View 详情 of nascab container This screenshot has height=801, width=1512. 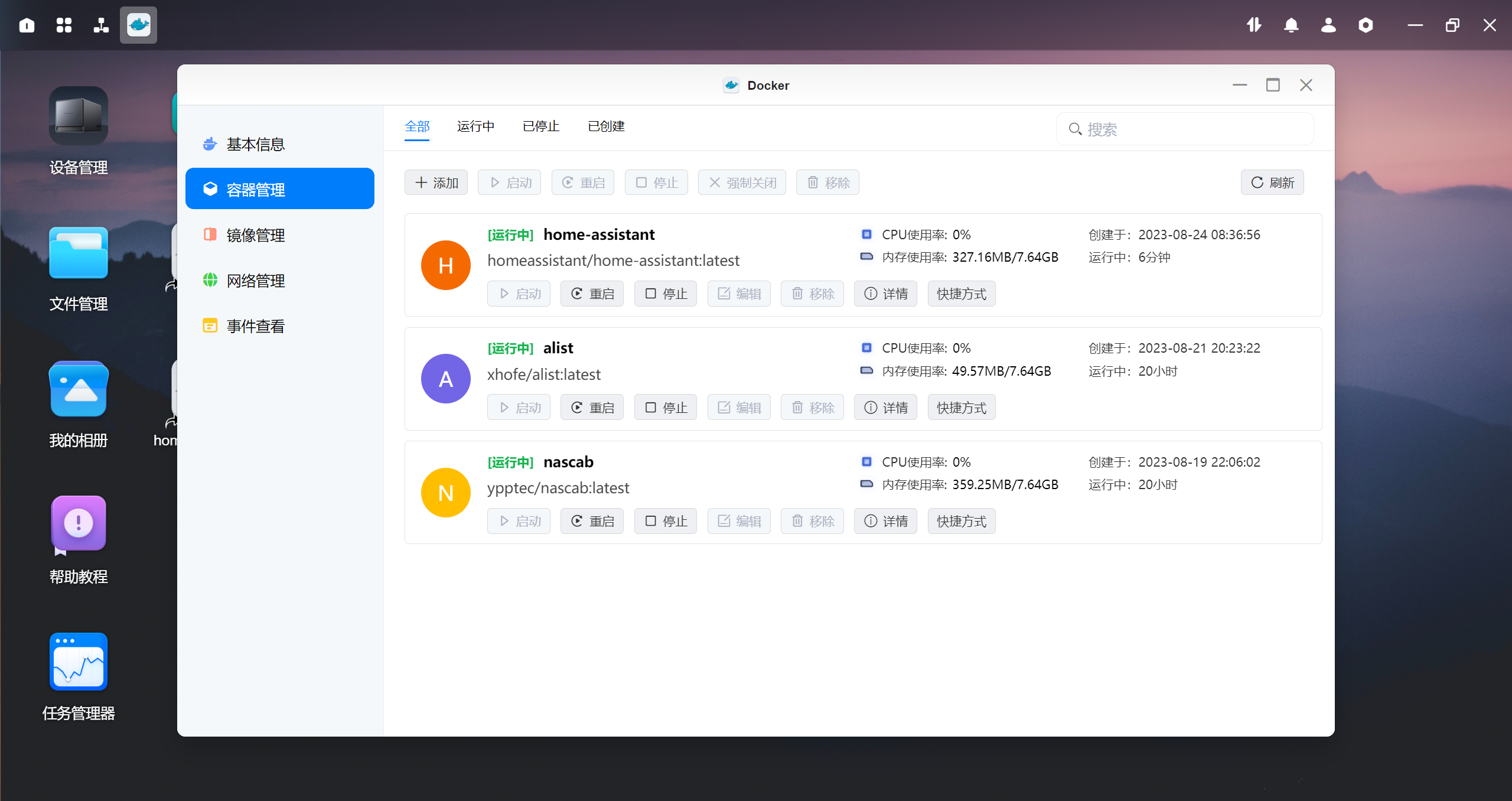click(x=885, y=521)
